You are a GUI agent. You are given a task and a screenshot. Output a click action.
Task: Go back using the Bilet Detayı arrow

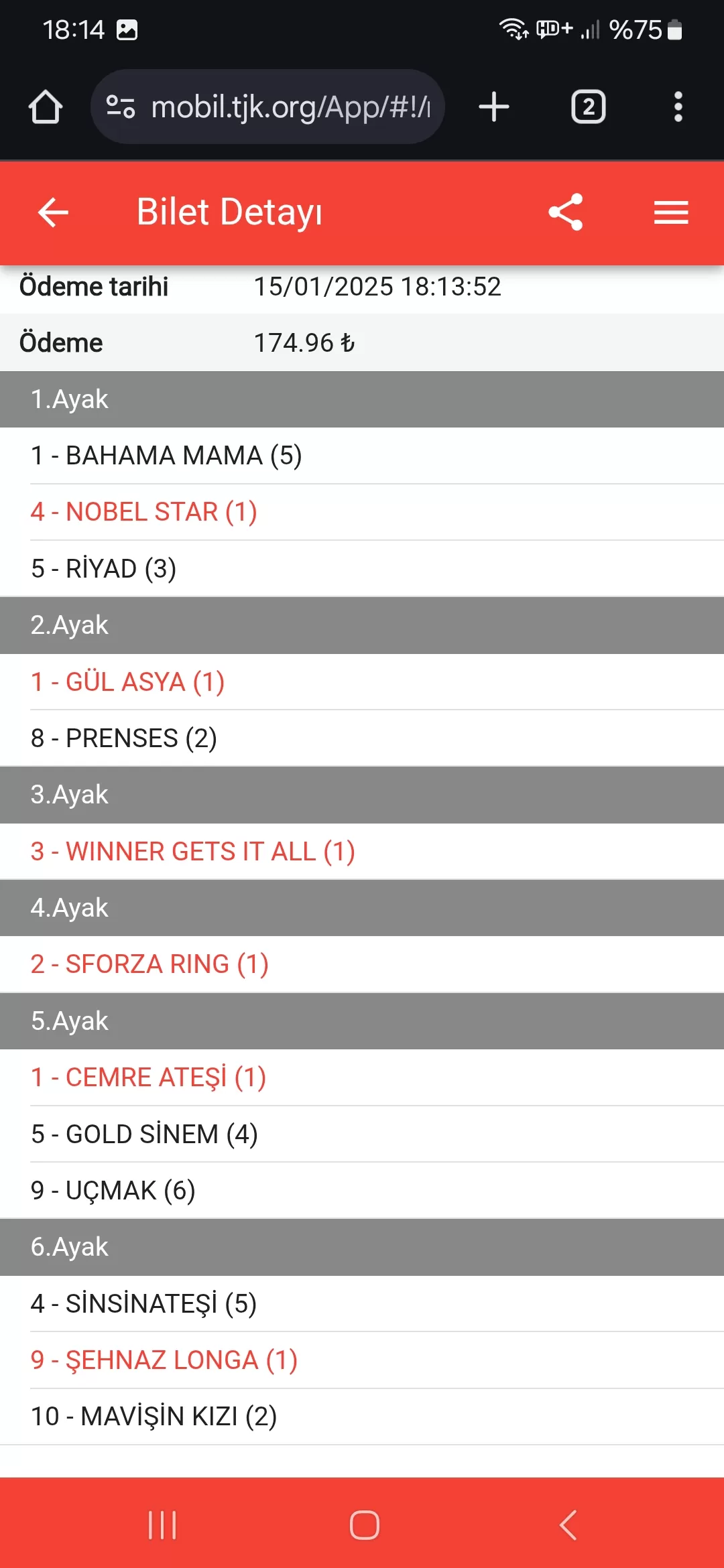[x=54, y=213]
